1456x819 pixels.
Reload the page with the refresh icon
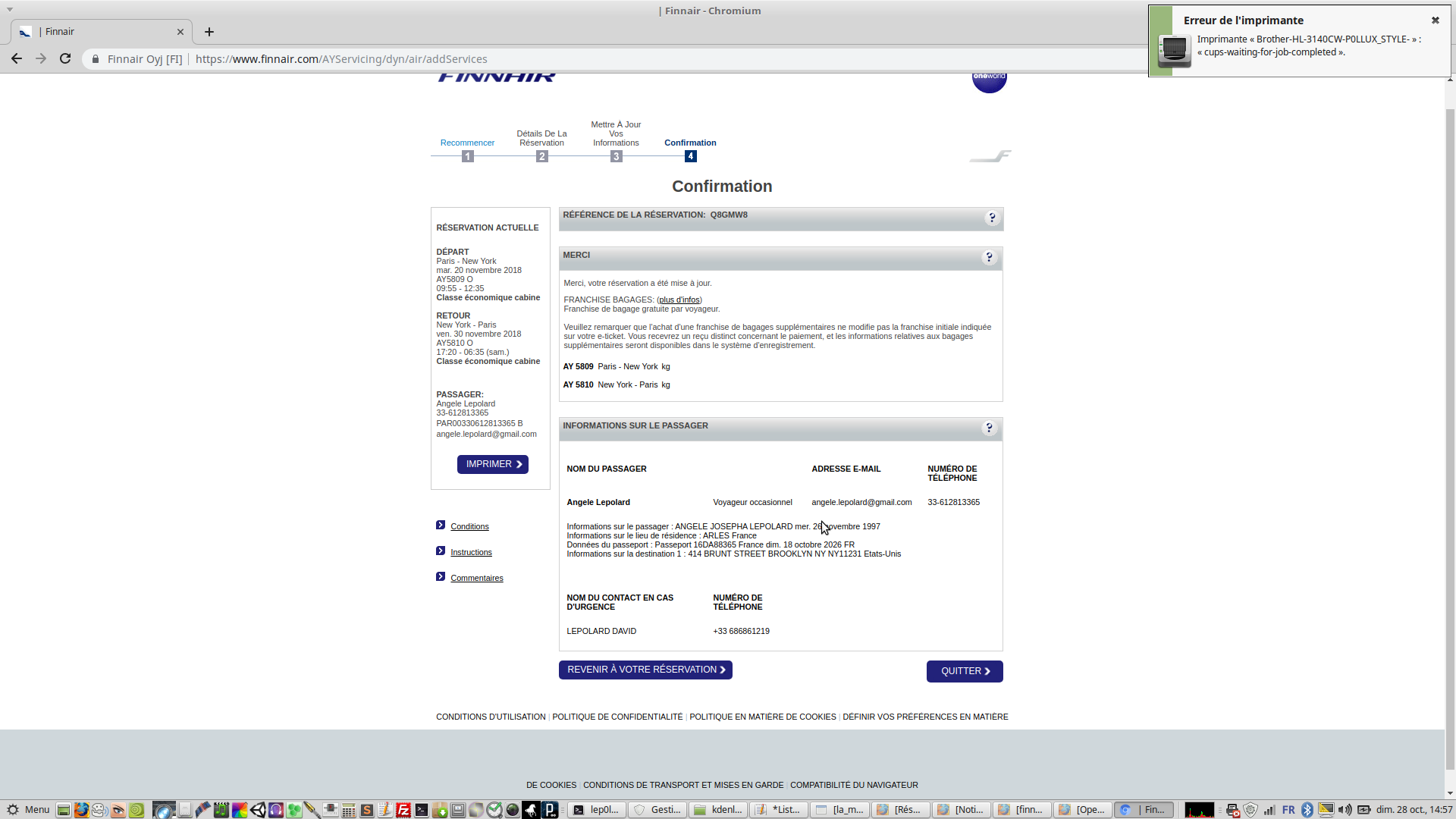(65, 58)
